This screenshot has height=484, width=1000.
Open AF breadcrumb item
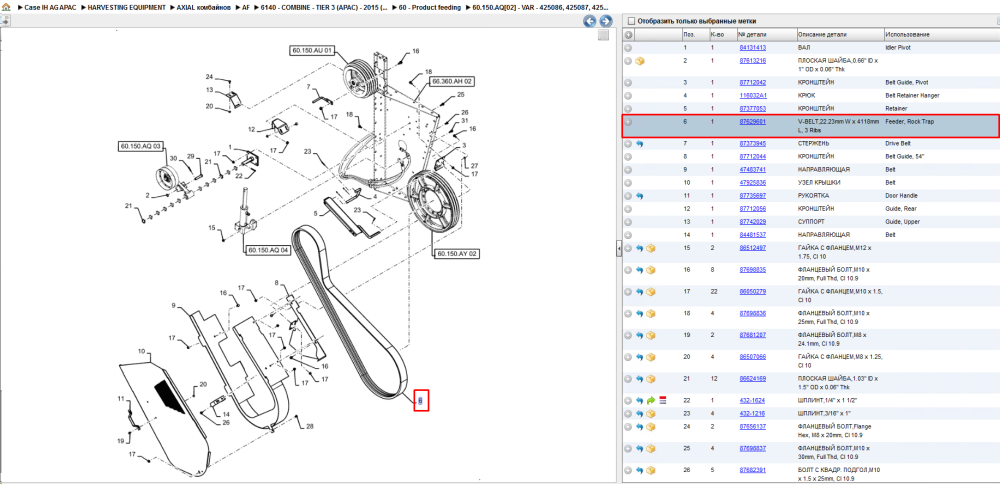[x=246, y=7]
